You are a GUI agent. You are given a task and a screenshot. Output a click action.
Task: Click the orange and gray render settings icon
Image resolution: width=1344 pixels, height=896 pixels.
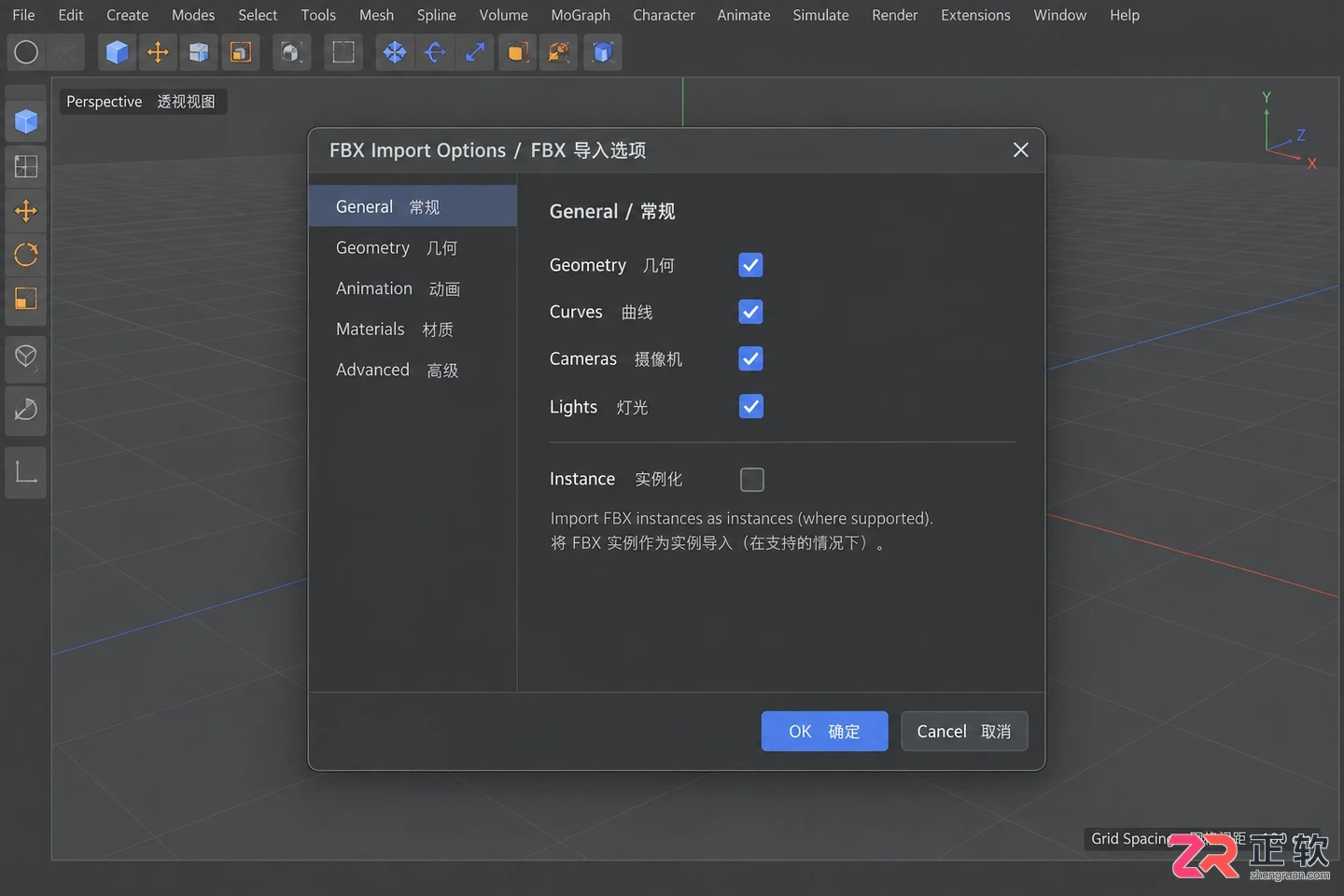click(x=559, y=52)
